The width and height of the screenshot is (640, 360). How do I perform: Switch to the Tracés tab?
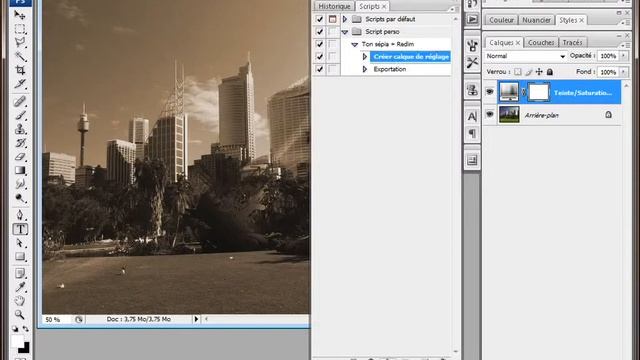click(572, 42)
